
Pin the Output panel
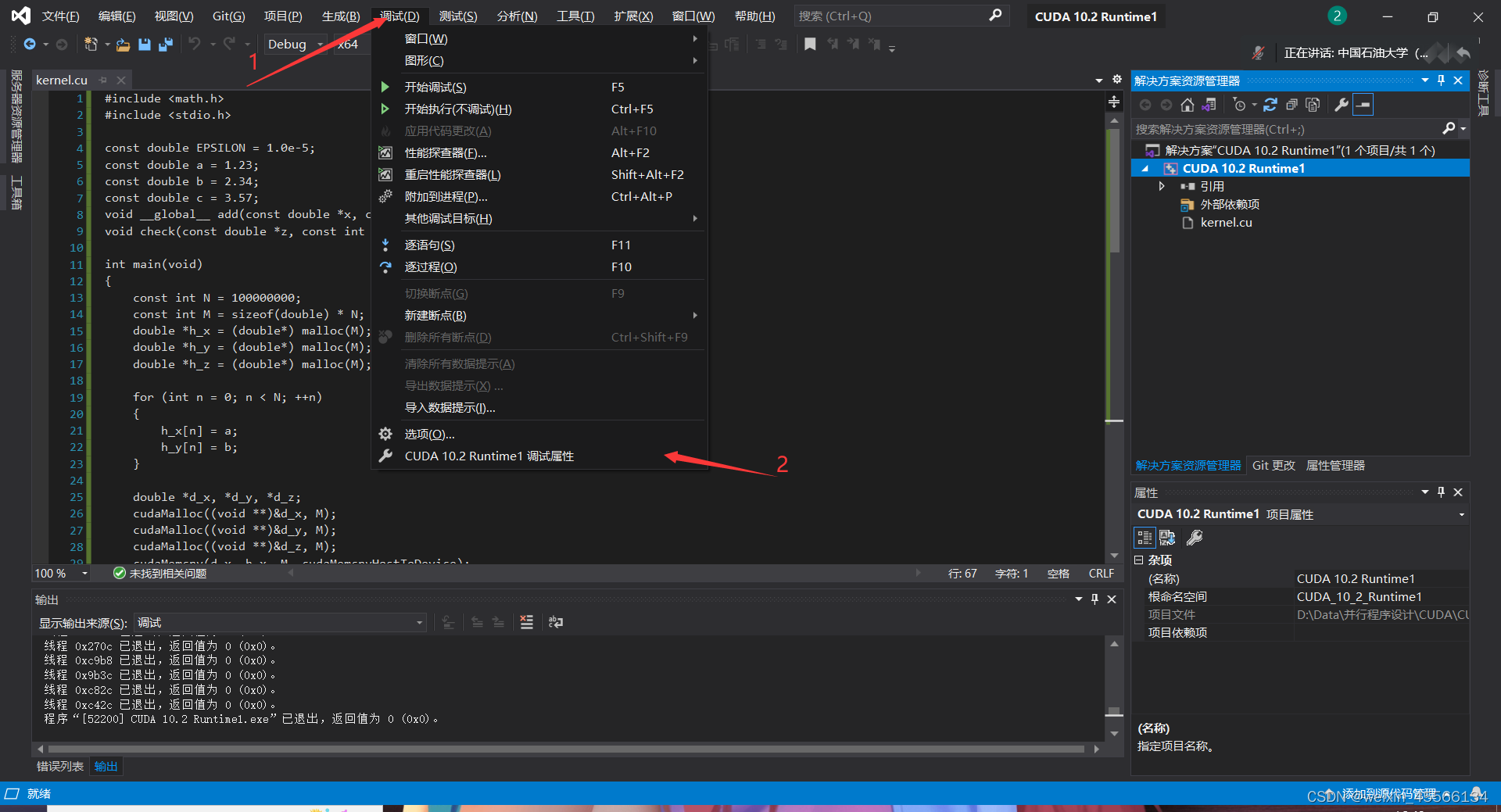(1094, 599)
